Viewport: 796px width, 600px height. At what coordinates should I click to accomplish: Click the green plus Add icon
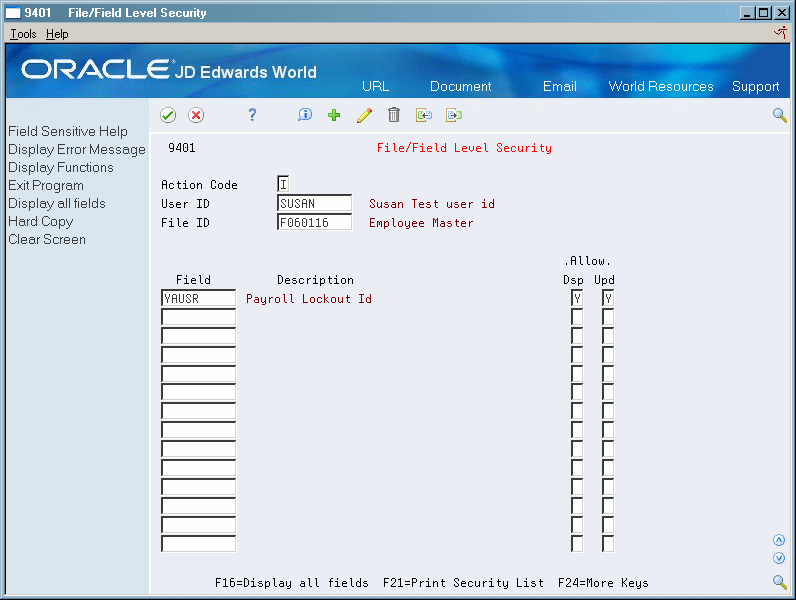pos(334,115)
